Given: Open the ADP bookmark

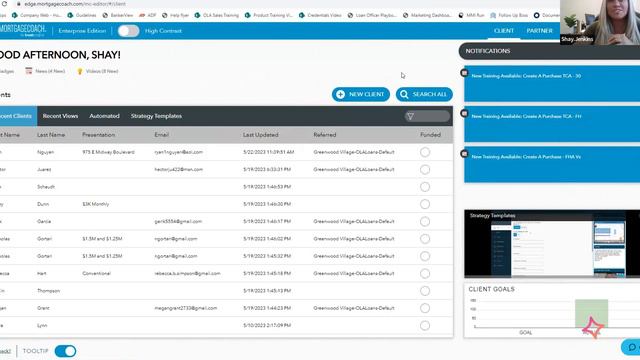Looking at the screenshot, I should (x=148, y=15).
